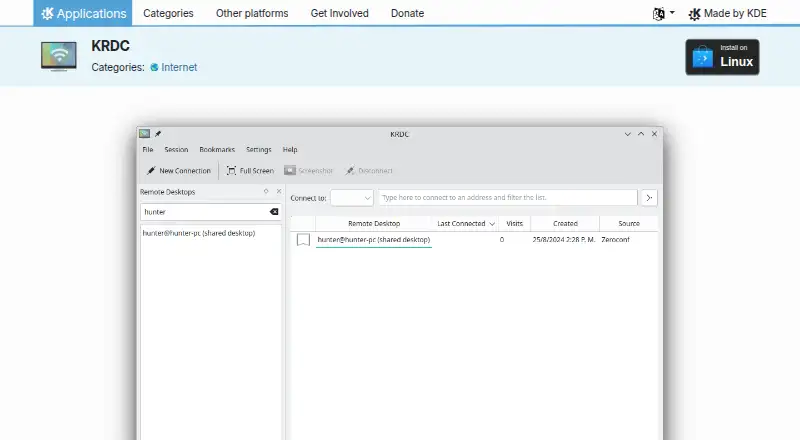Open the Get Involved link
800x440 pixels.
(x=339, y=13)
